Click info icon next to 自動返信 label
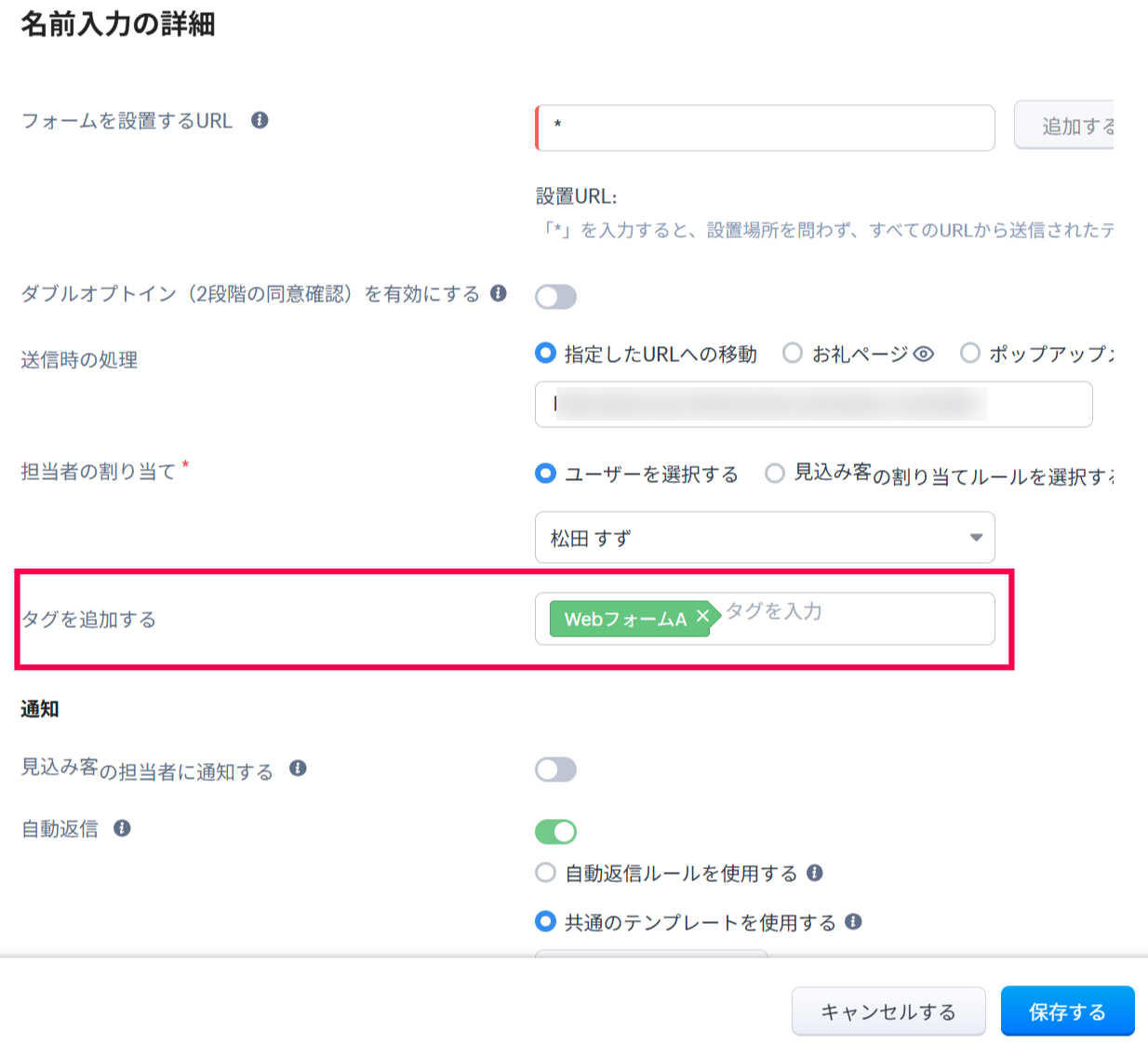This screenshot has height=1044, width=1148. tap(122, 828)
